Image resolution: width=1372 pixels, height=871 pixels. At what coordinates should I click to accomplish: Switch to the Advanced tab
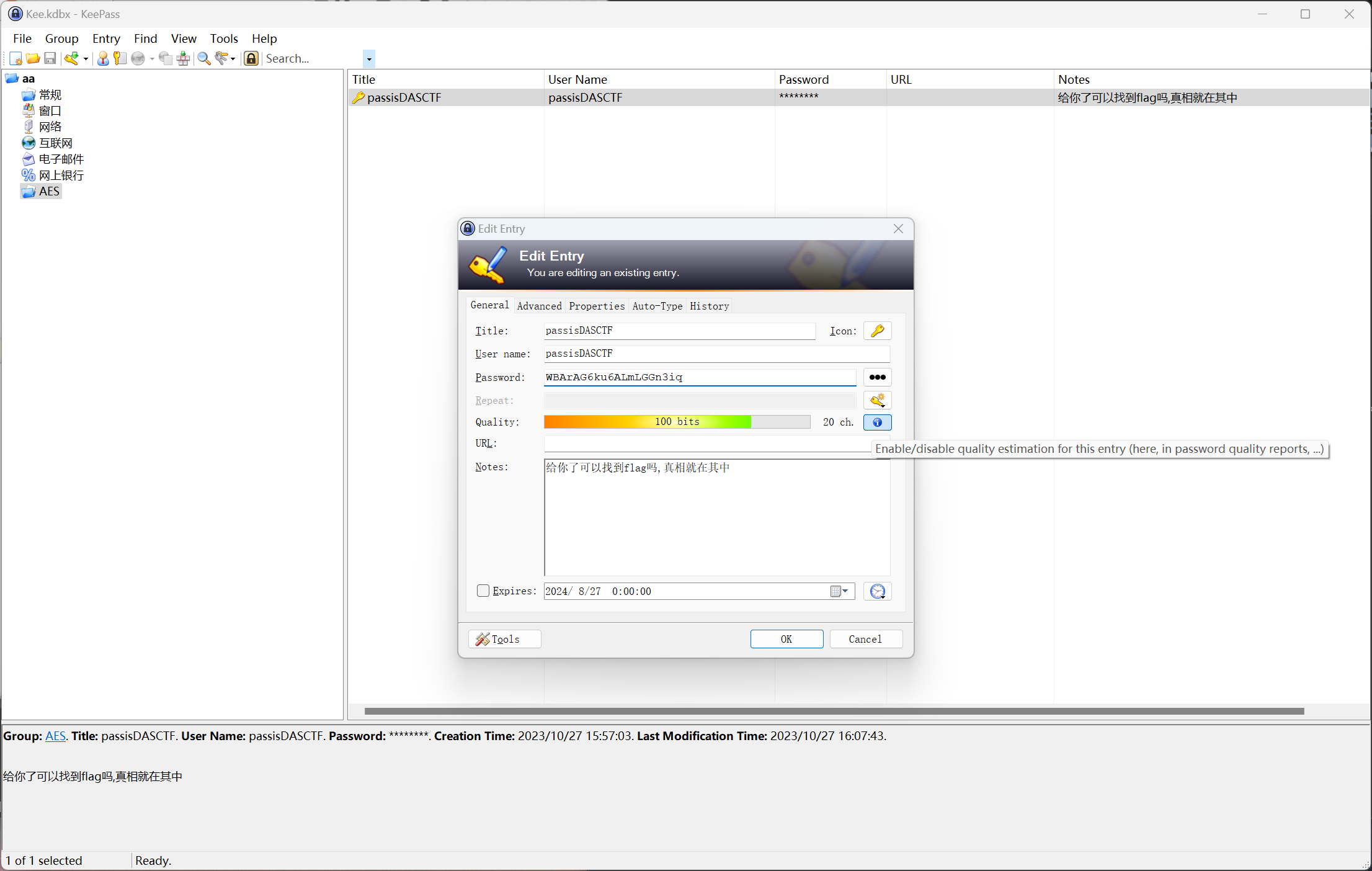(539, 306)
